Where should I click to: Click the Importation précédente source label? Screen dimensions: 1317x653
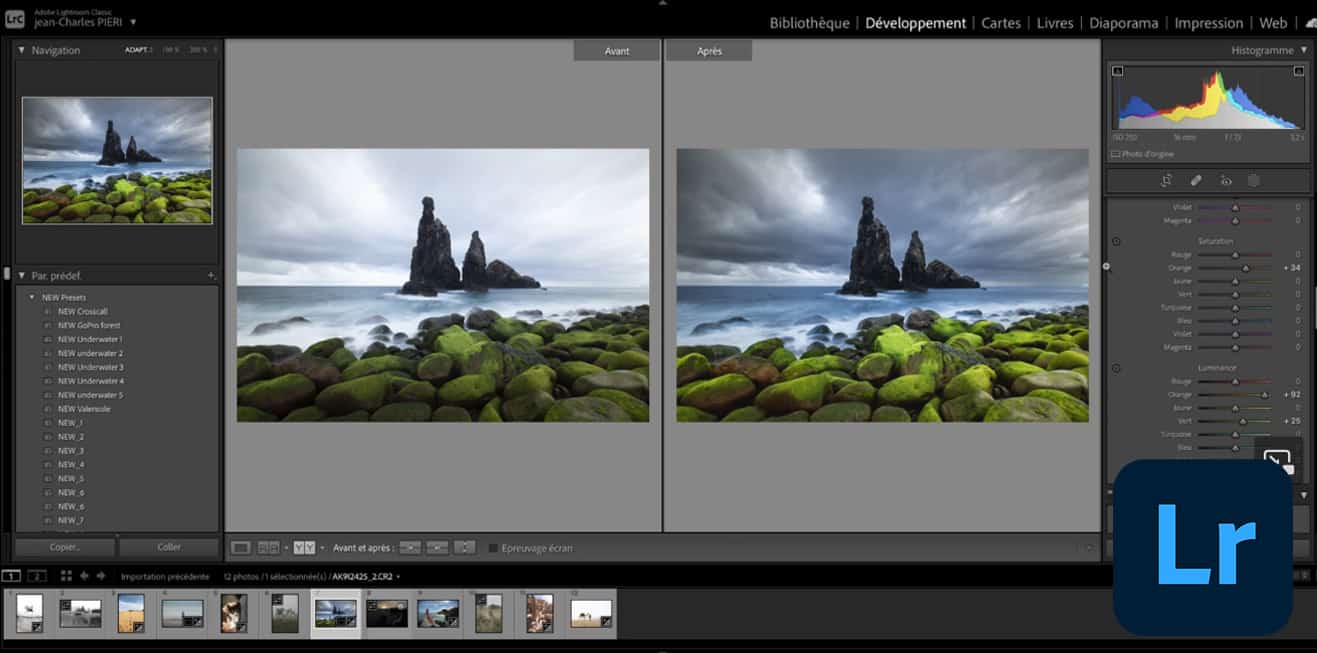click(x=165, y=576)
